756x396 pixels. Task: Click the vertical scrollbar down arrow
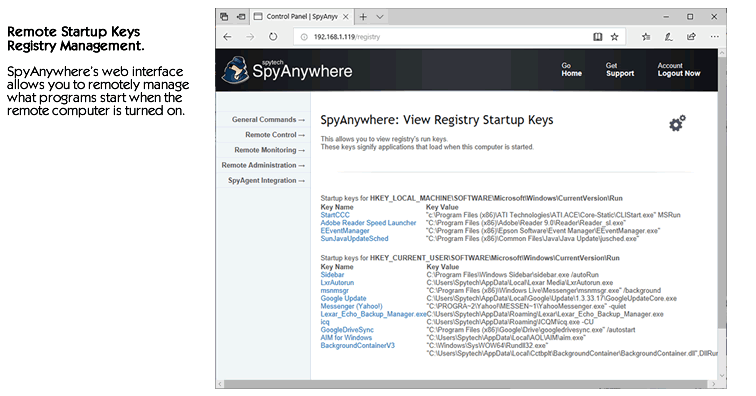[x=722, y=376]
